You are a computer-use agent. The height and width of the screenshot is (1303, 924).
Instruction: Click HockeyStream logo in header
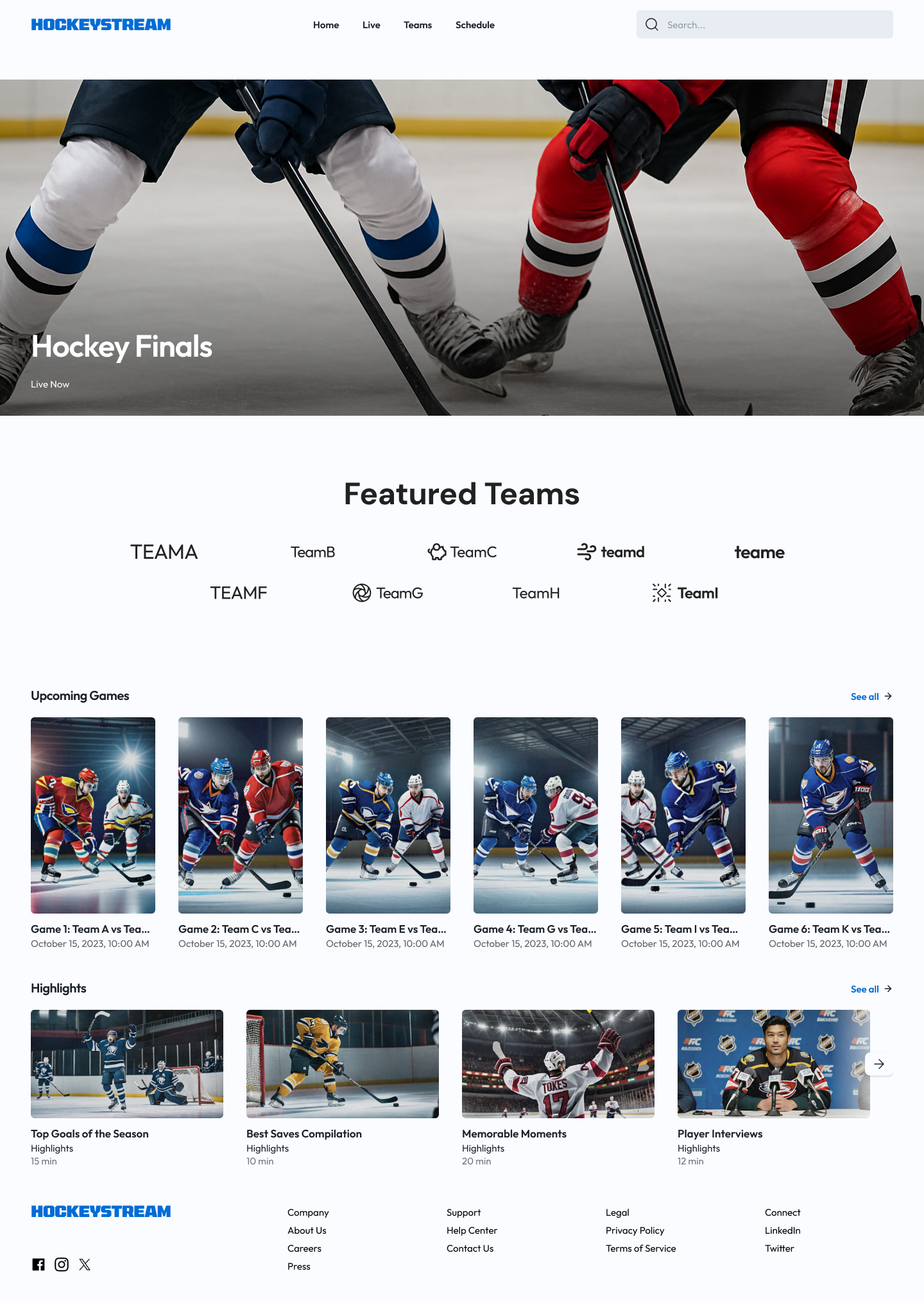click(x=101, y=25)
